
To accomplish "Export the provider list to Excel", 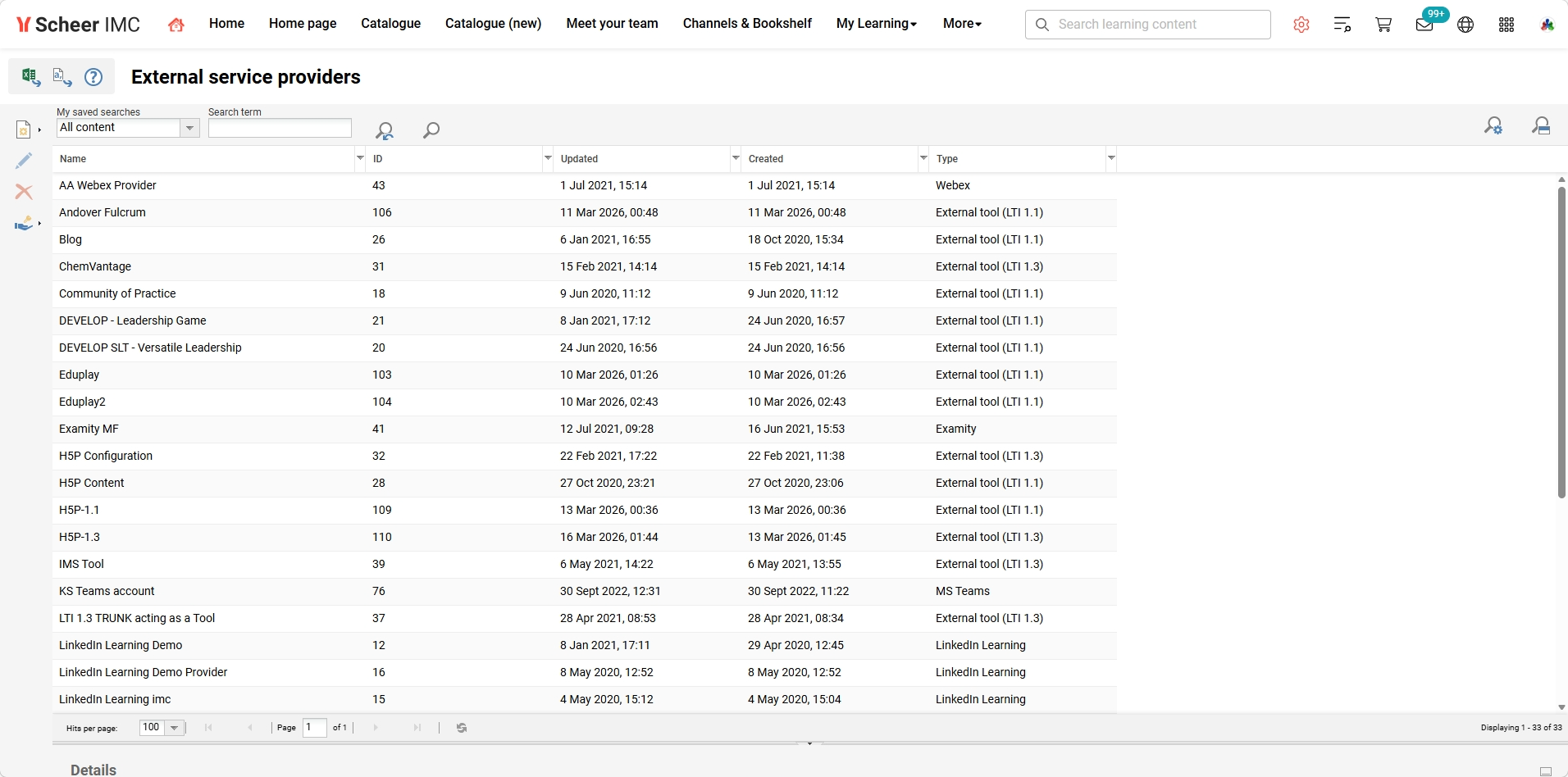I will point(30,76).
